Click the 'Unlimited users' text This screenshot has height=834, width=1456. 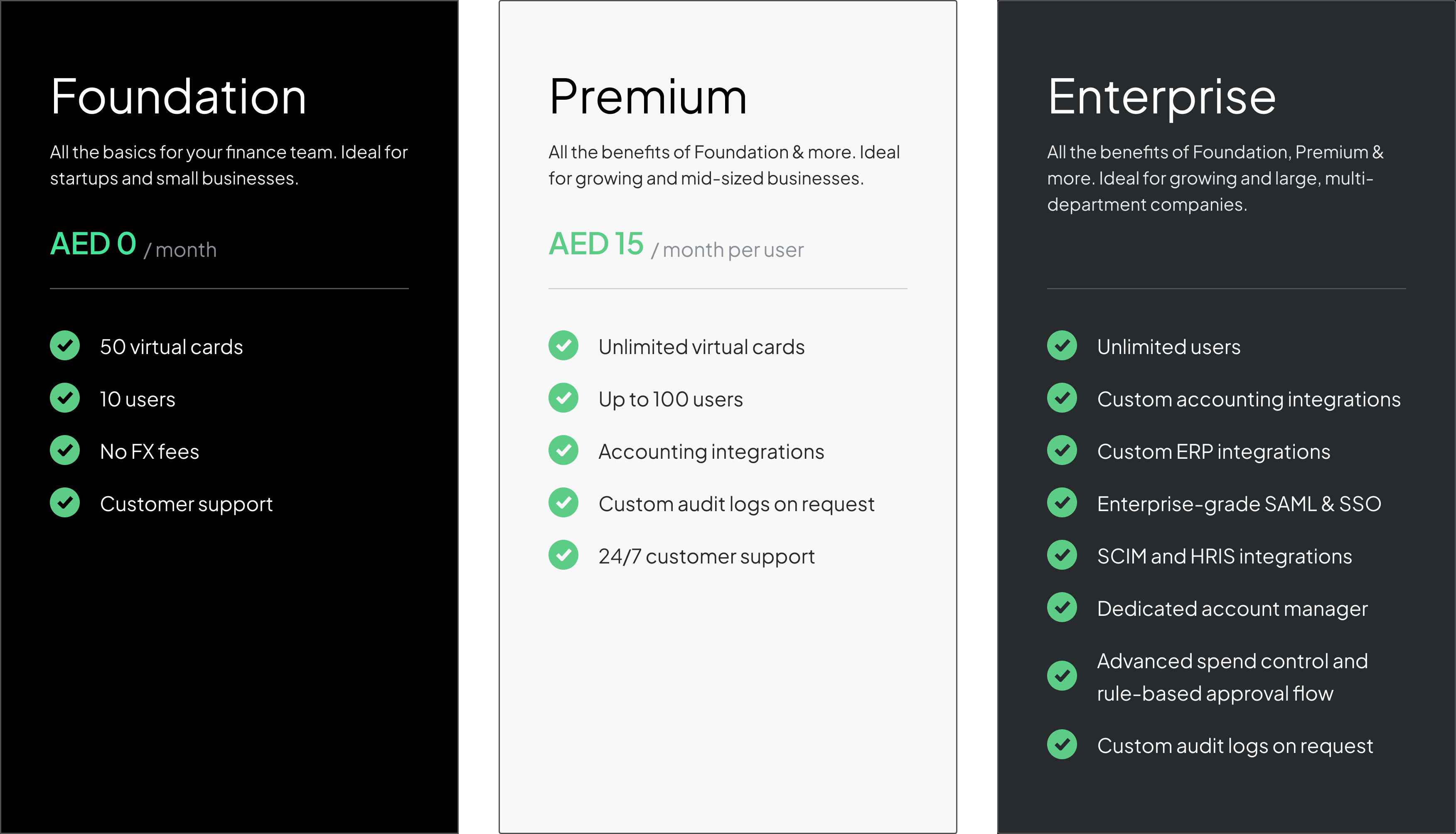point(1169,347)
